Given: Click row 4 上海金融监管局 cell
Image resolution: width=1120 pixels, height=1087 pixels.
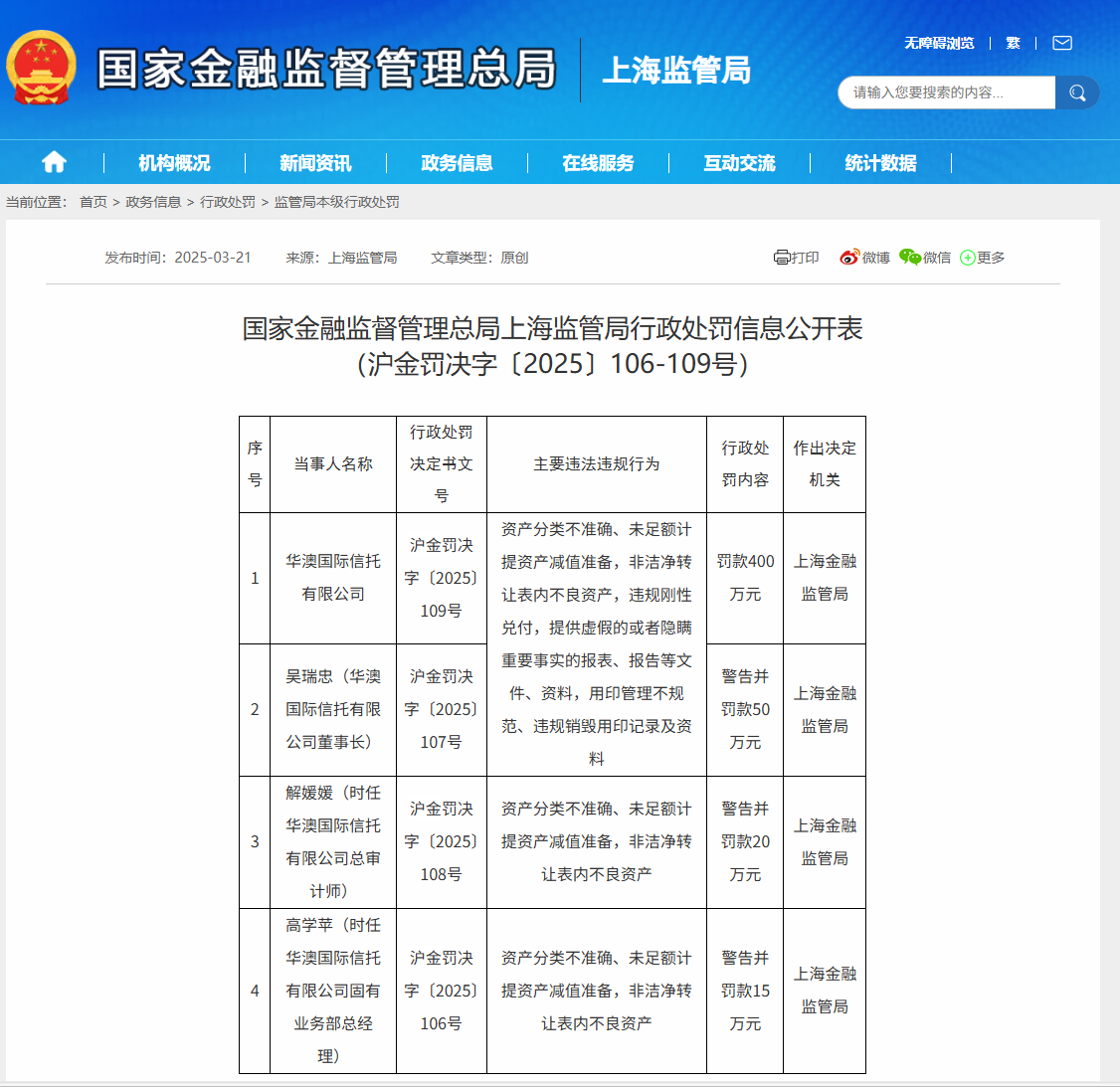Looking at the screenshot, I should (x=825, y=991).
